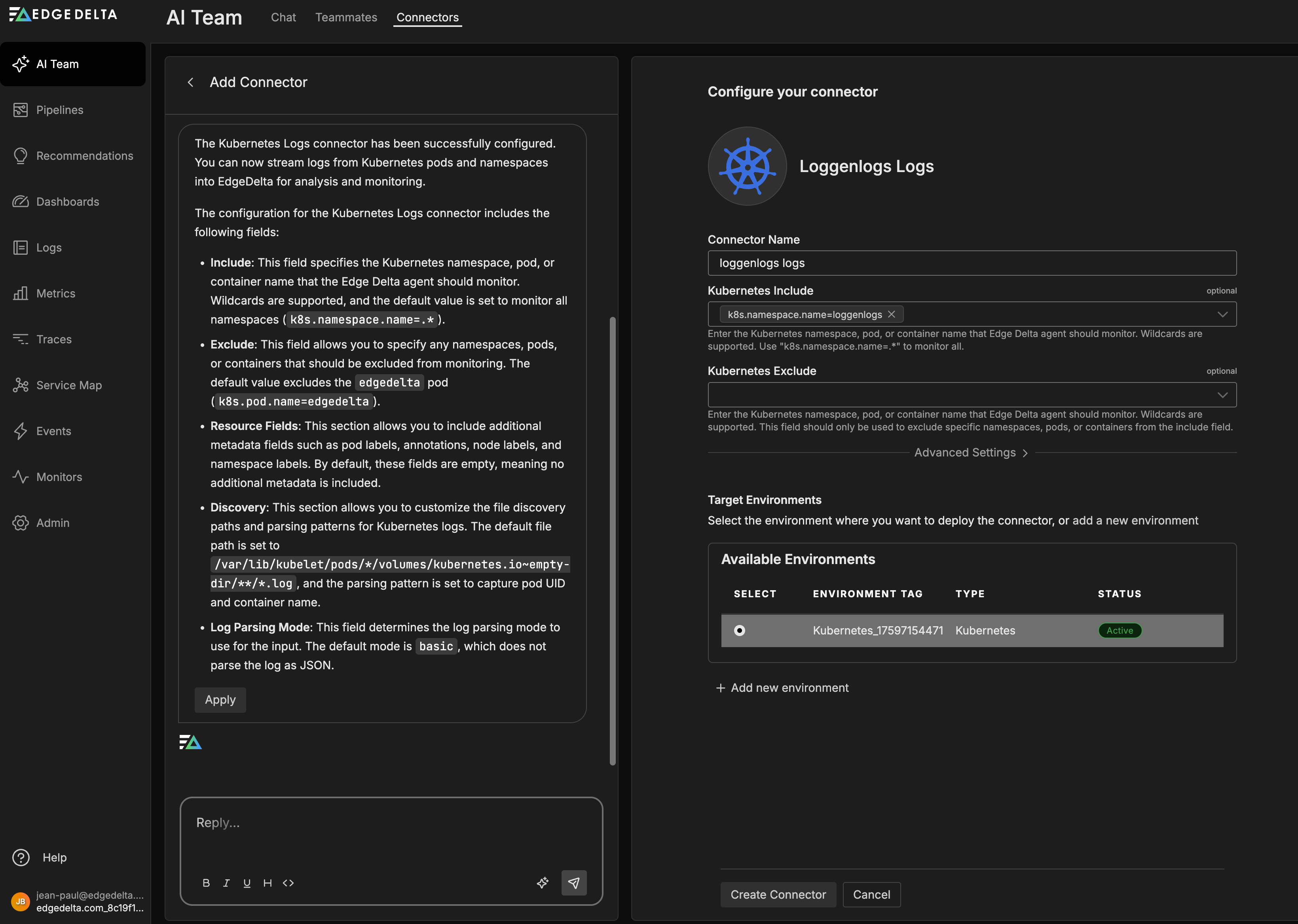Click the italic formatting icon
Viewport: 1298px width, 924px height.
click(227, 882)
